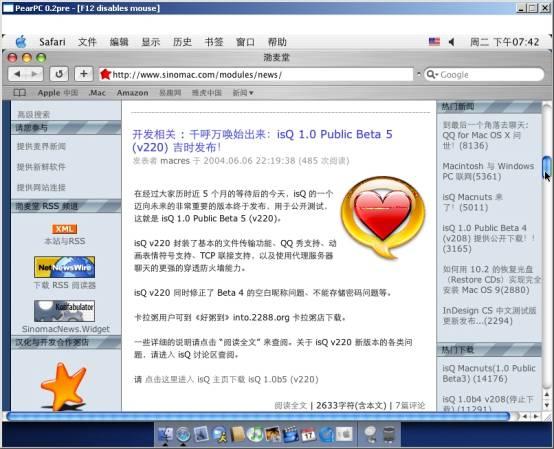
Task: Open iCal from the Dock
Action: (308, 434)
